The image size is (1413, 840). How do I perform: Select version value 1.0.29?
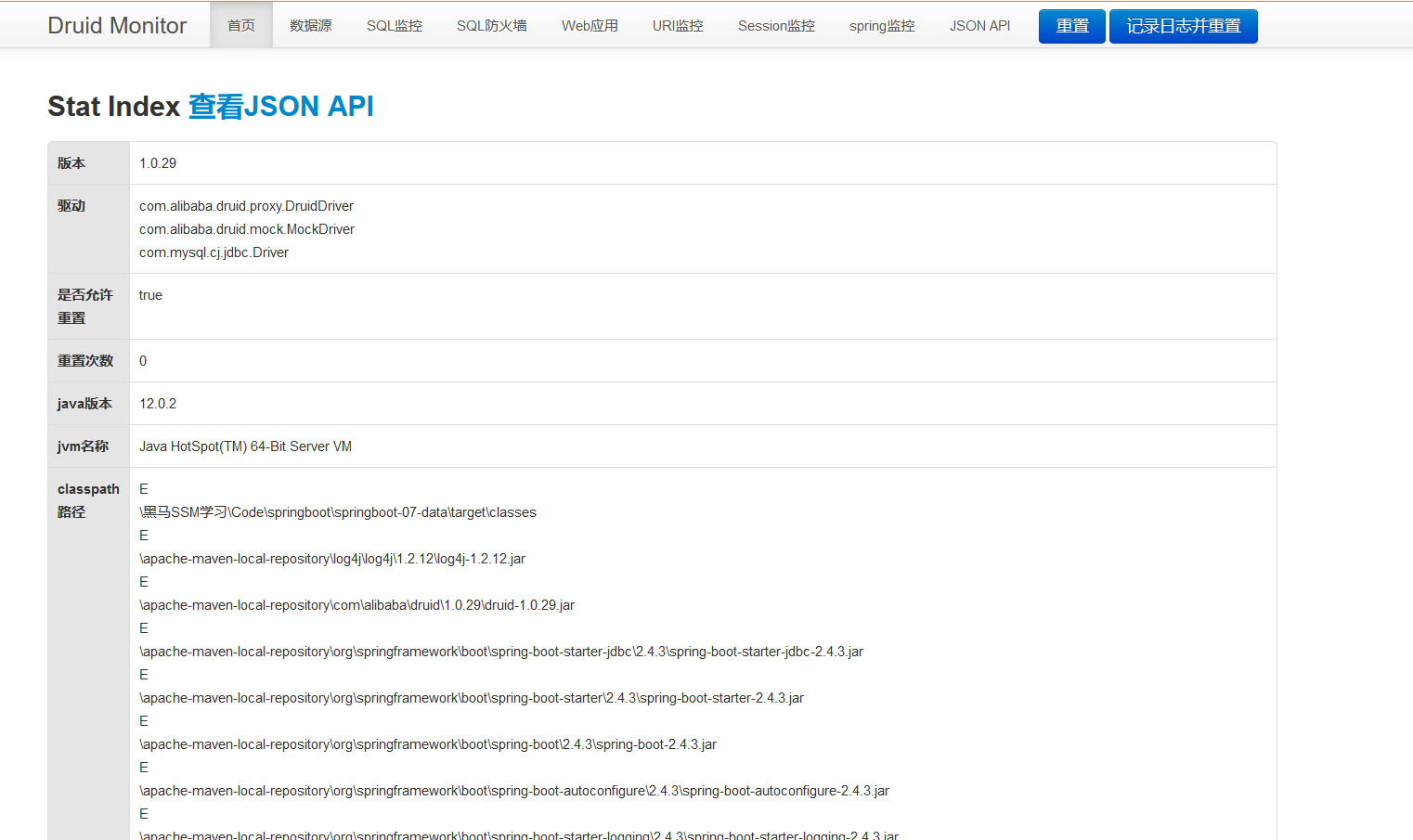pyautogui.click(x=158, y=163)
